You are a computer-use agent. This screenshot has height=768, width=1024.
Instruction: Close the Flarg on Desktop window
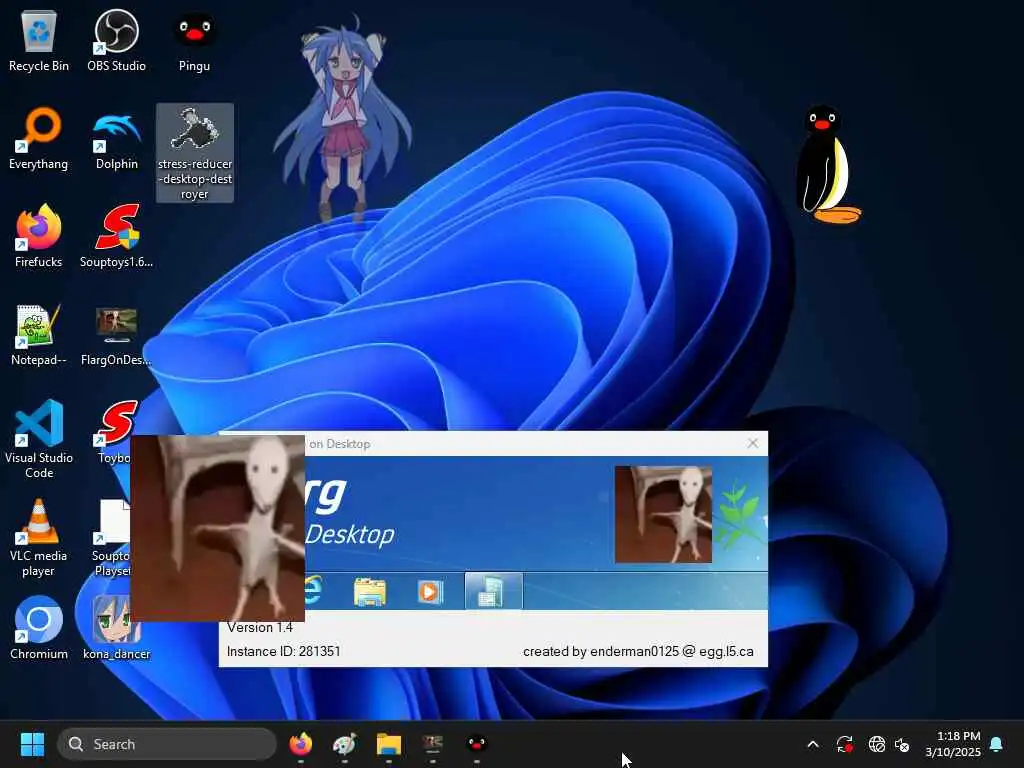[x=752, y=443]
